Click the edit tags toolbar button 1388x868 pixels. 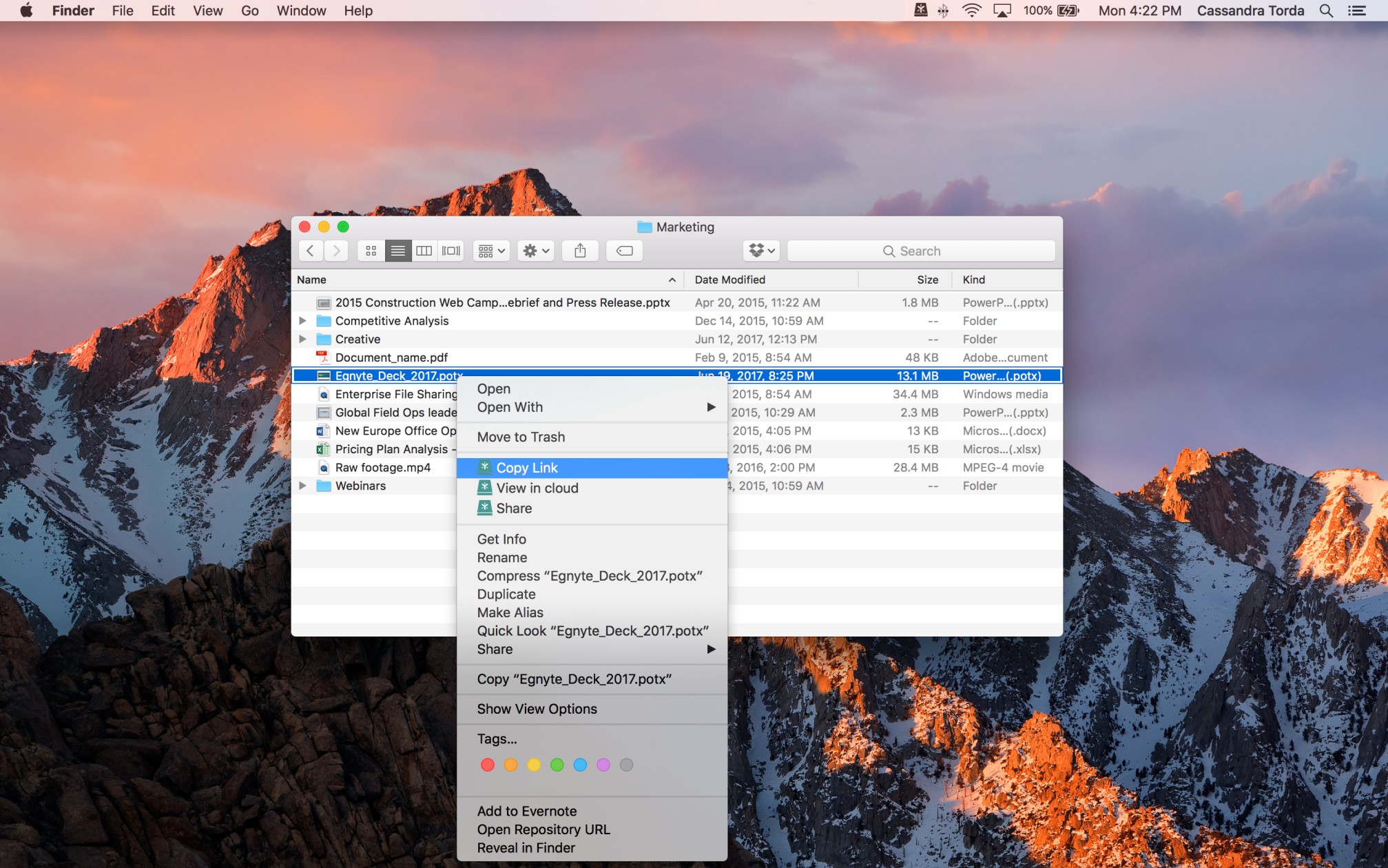point(624,251)
